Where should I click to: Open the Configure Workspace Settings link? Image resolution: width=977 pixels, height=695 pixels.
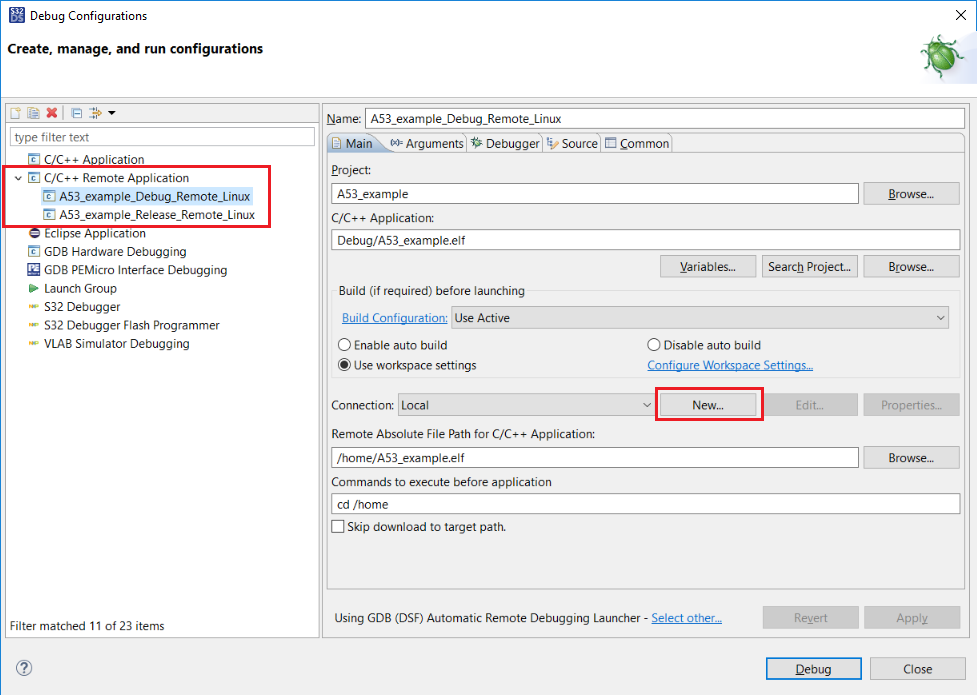coord(730,366)
